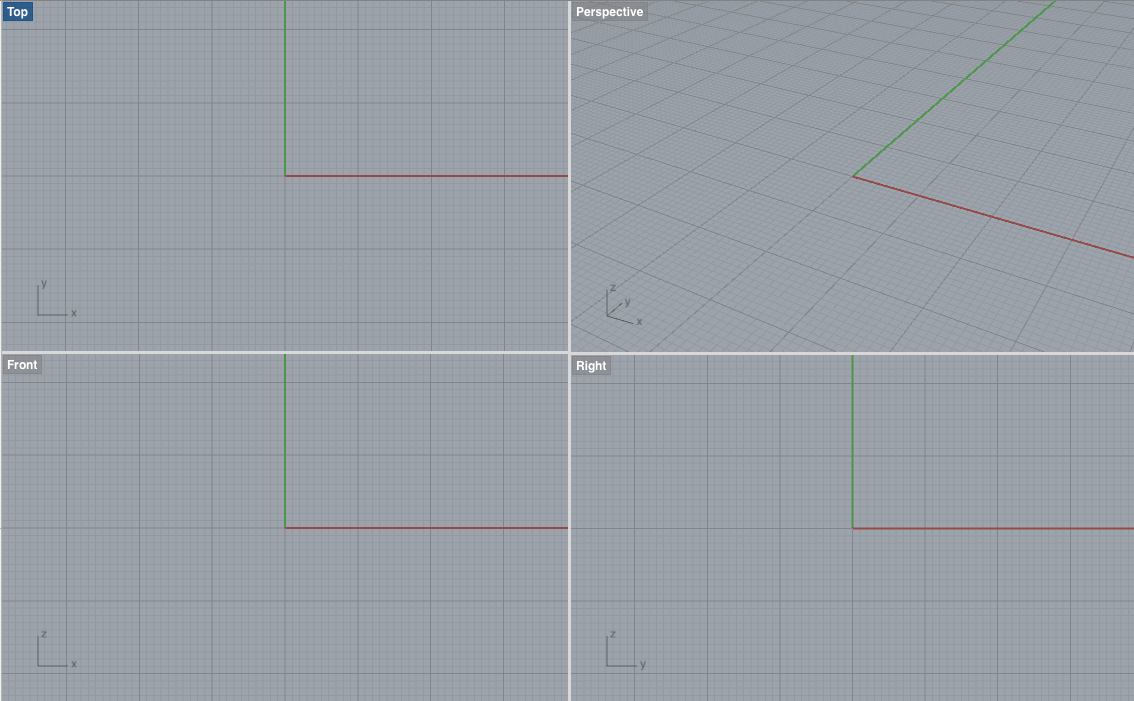1134x701 pixels.
Task: Activate the Right viewport title label
Action: click(591, 365)
